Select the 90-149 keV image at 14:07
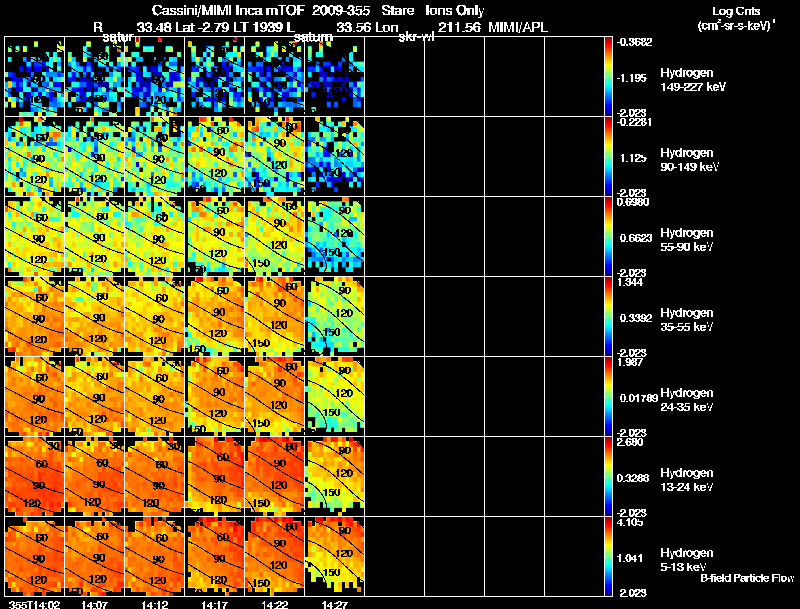Image resolution: width=800 pixels, height=609 pixels. (x=94, y=157)
